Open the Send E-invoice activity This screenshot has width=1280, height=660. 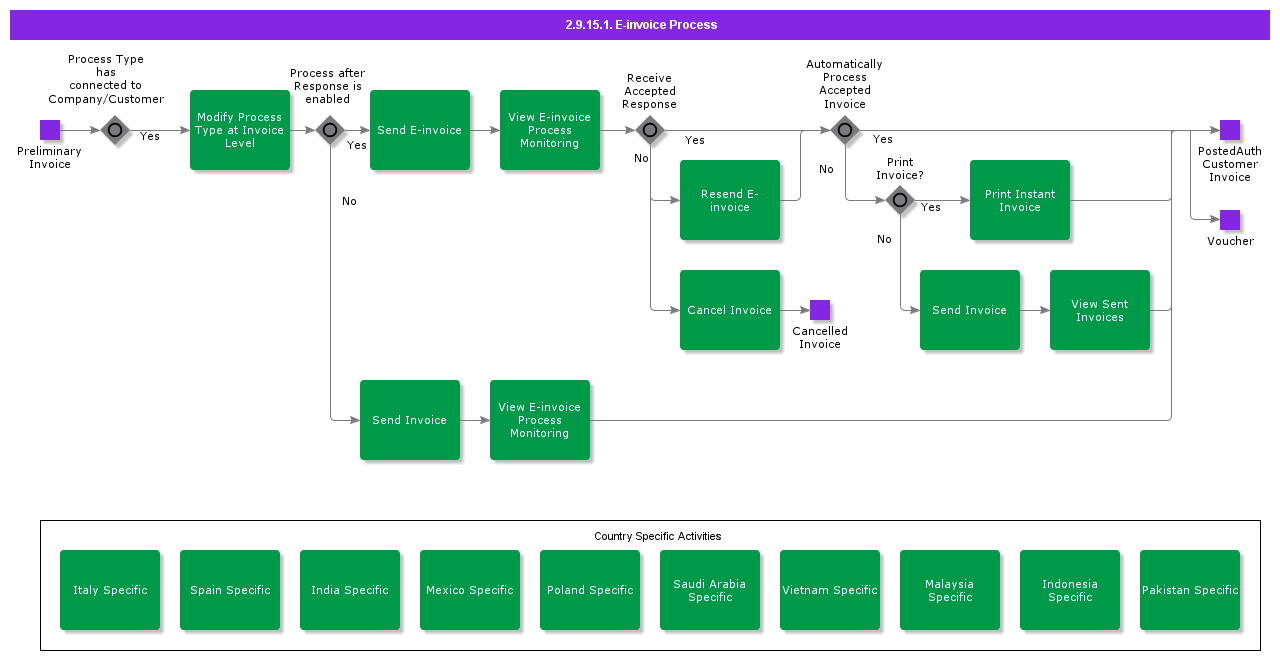(420, 130)
